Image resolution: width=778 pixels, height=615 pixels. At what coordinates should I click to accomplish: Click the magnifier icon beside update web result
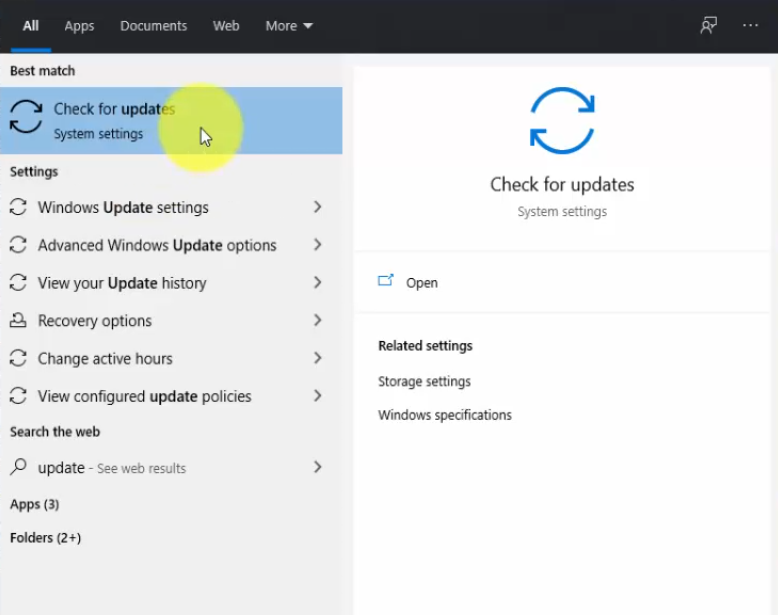pyautogui.click(x=18, y=467)
